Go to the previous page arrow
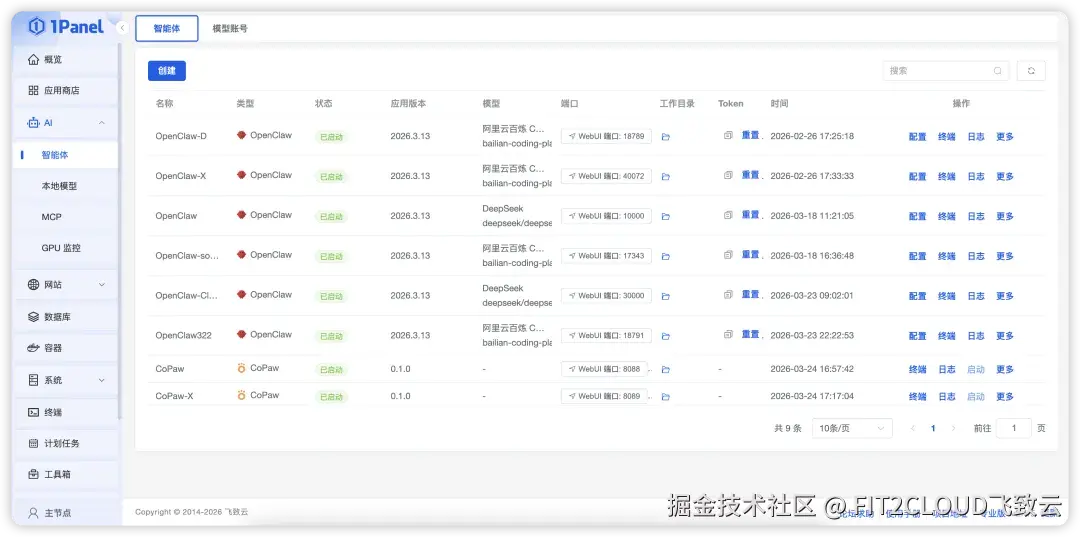The height and width of the screenshot is (537, 1080). (913, 428)
